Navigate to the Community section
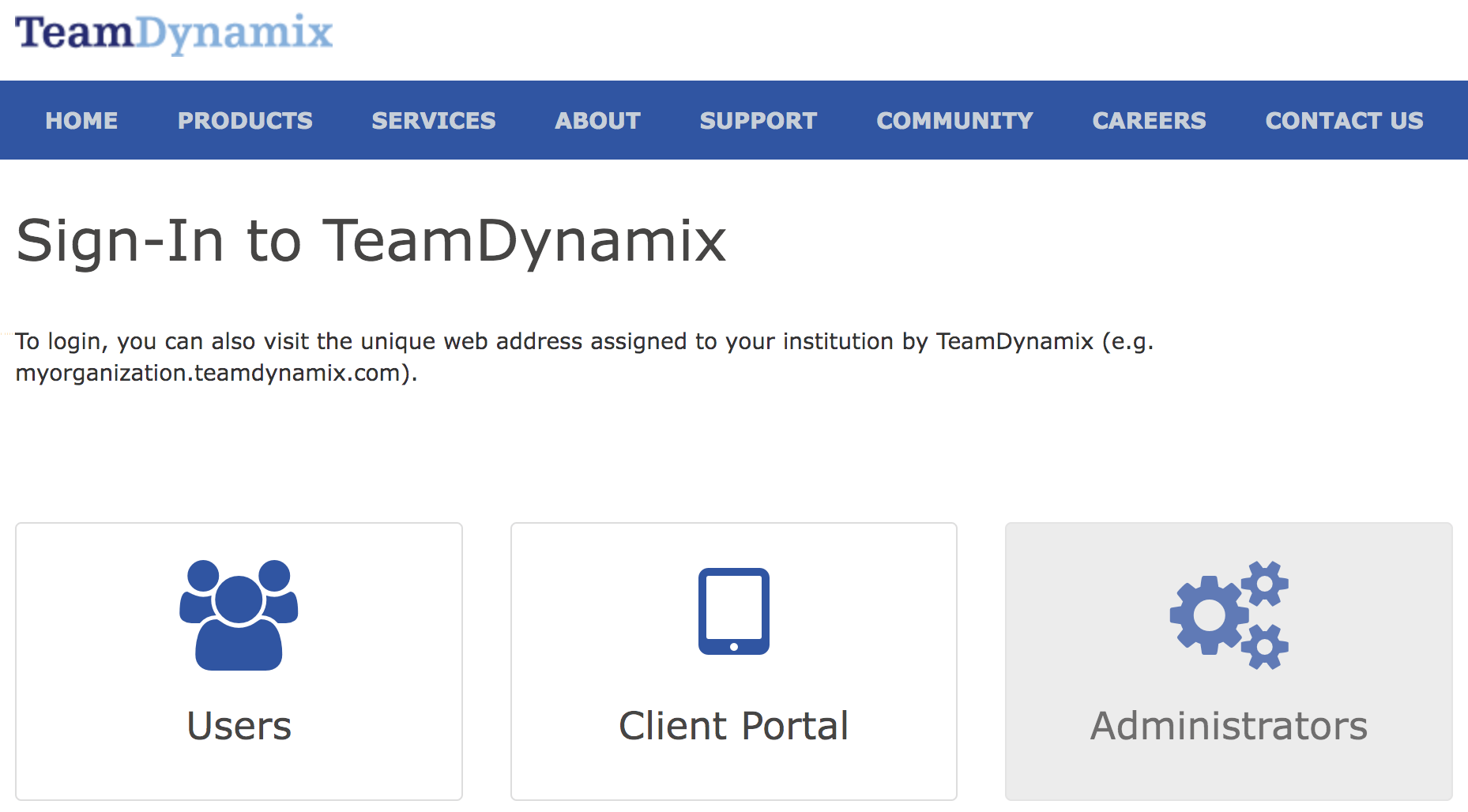The height and width of the screenshot is (812, 1468). click(x=954, y=120)
